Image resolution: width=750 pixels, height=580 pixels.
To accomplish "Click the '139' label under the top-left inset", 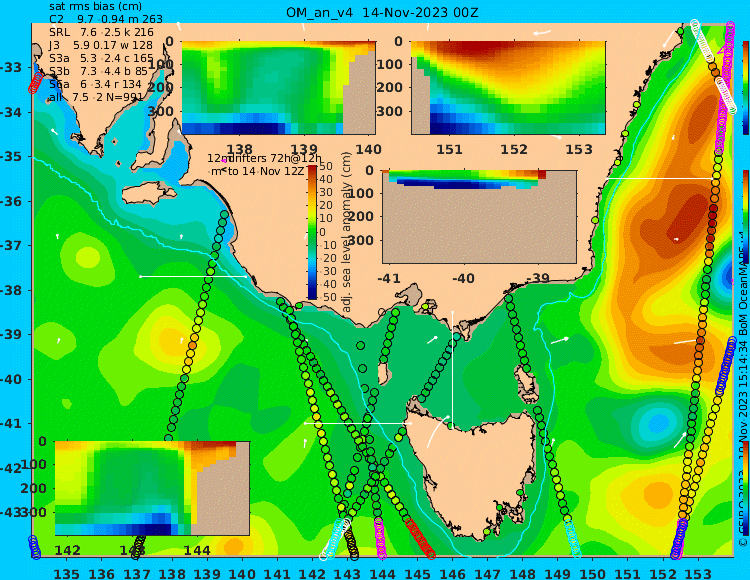I will (x=304, y=149).
